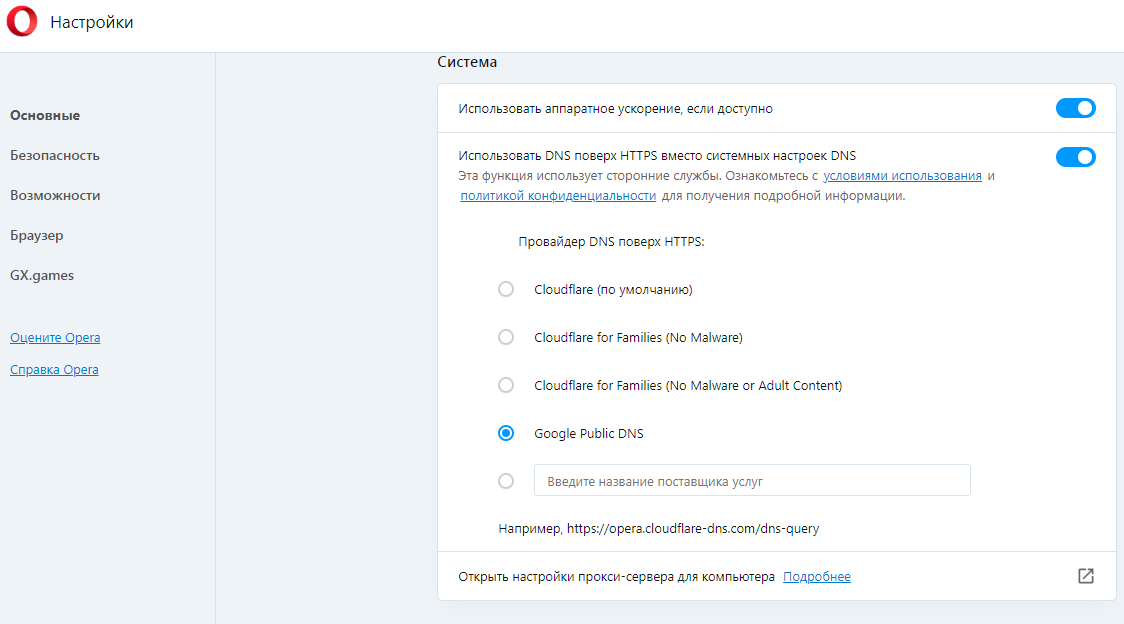Open политикой конфиденциальности link
Viewport: 1124px width, 624px height.
558,196
